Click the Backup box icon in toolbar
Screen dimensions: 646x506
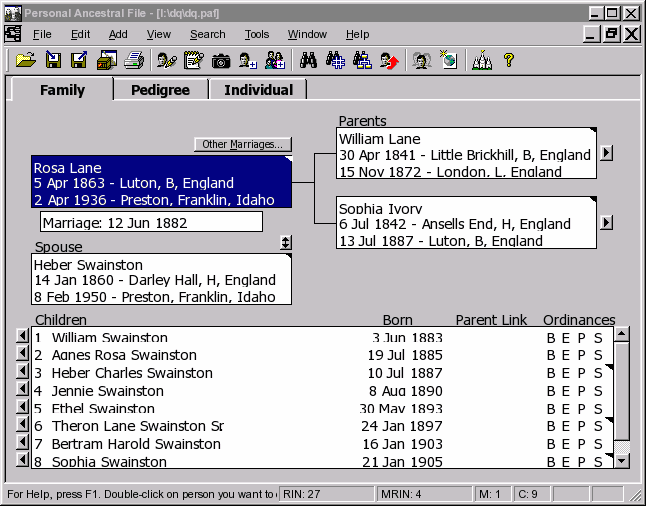(x=107, y=61)
